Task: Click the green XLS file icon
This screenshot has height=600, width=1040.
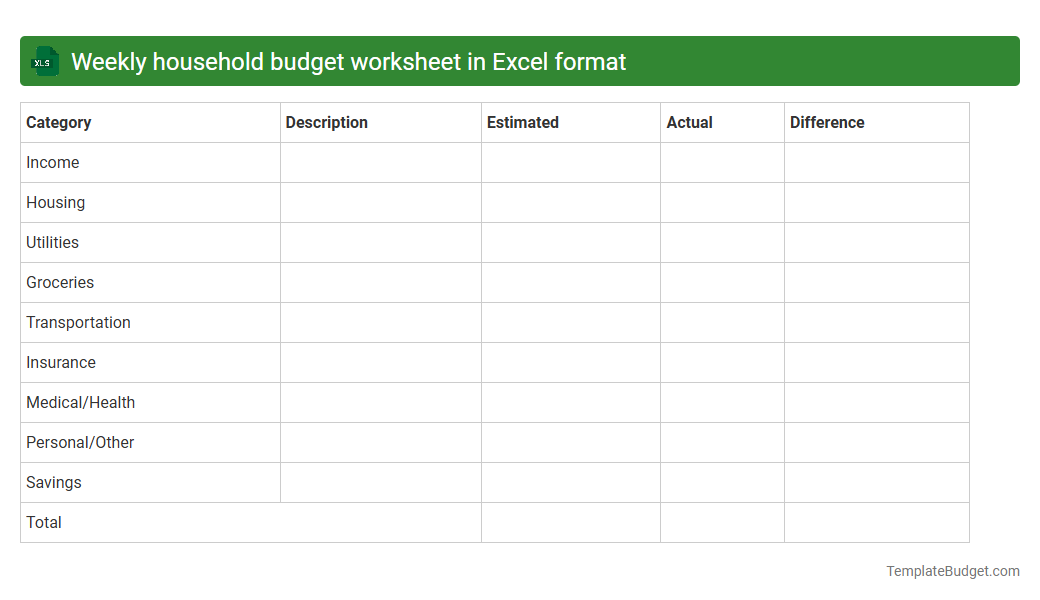Action: coord(44,61)
